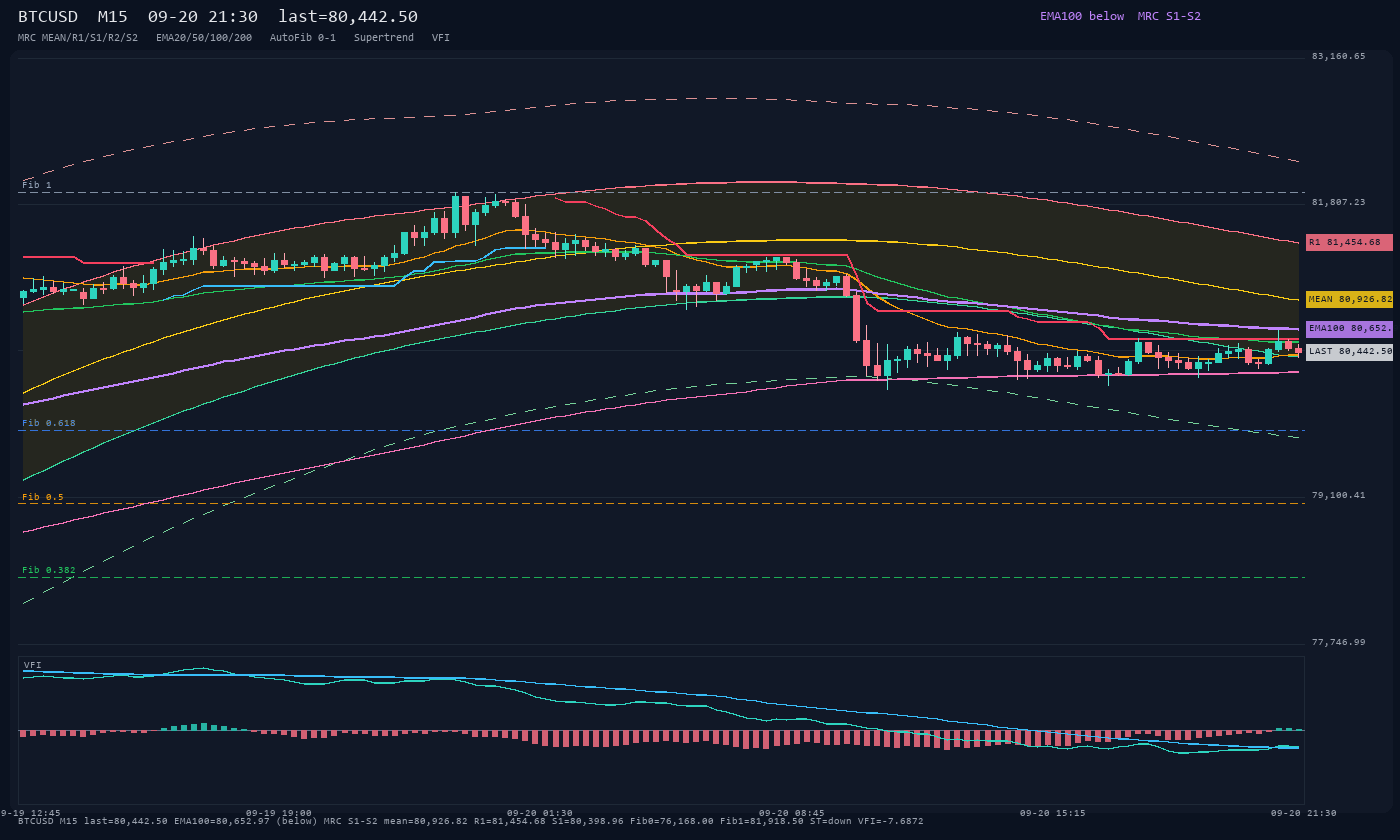Screen dimensions: 1400x840
Task: Click the M15 timeframe label
Action: click(113, 17)
